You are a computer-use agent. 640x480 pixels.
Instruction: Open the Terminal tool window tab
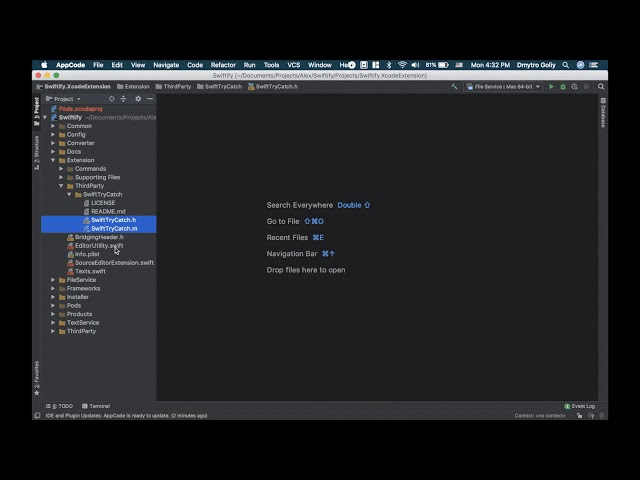click(x=96, y=406)
